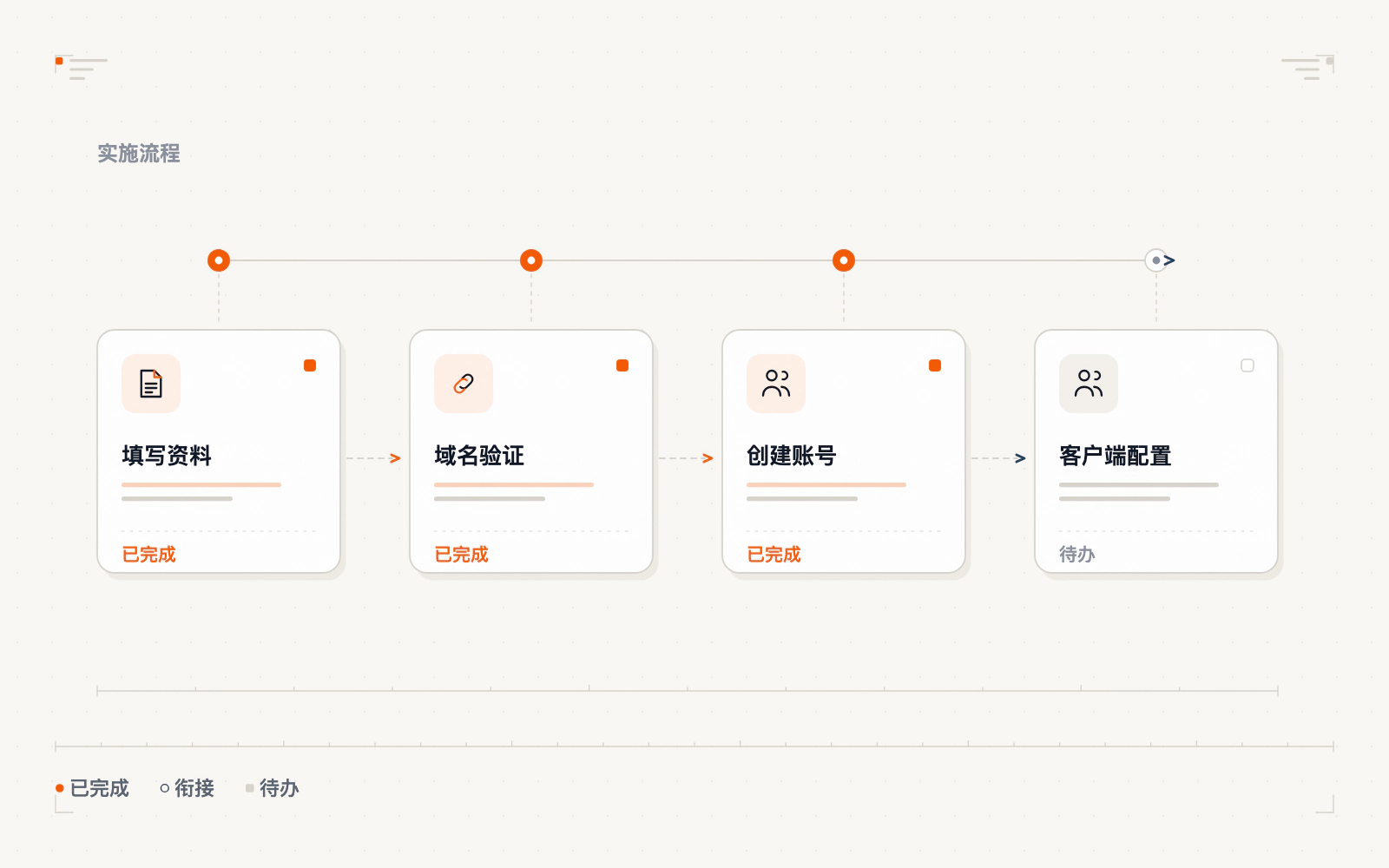The width and height of the screenshot is (1389, 868).
Task: Click the users icon on 客户端配置 card
Action: 1089,384
